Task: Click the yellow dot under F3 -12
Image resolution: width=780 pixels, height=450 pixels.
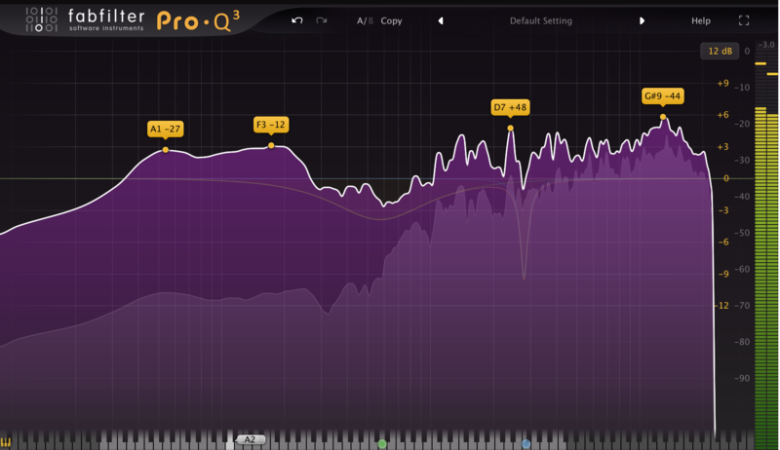Action: pyautogui.click(x=271, y=146)
